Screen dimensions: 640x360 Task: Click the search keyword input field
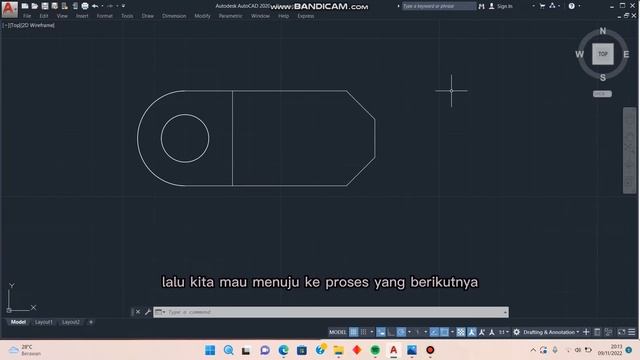point(438,6)
